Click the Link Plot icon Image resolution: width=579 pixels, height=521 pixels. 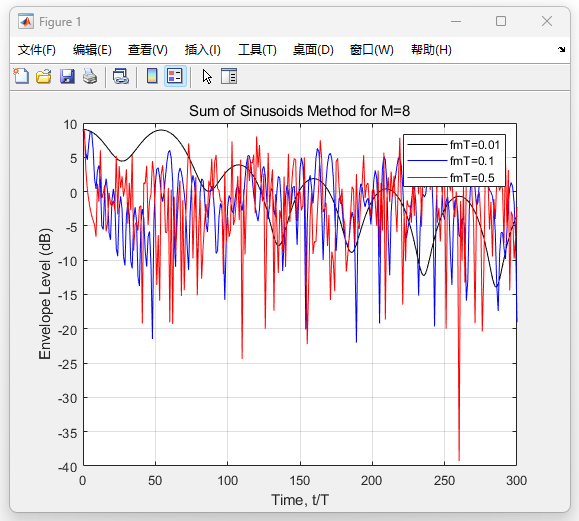click(x=120, y=76)
